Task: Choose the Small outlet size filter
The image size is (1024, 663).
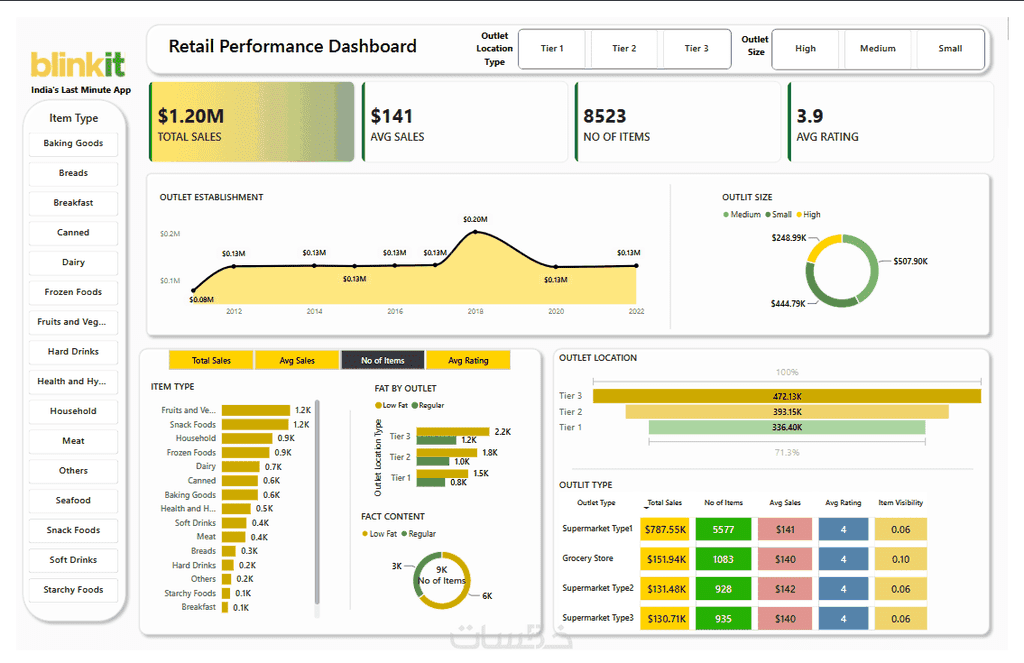Action: (x=950, y=48)
